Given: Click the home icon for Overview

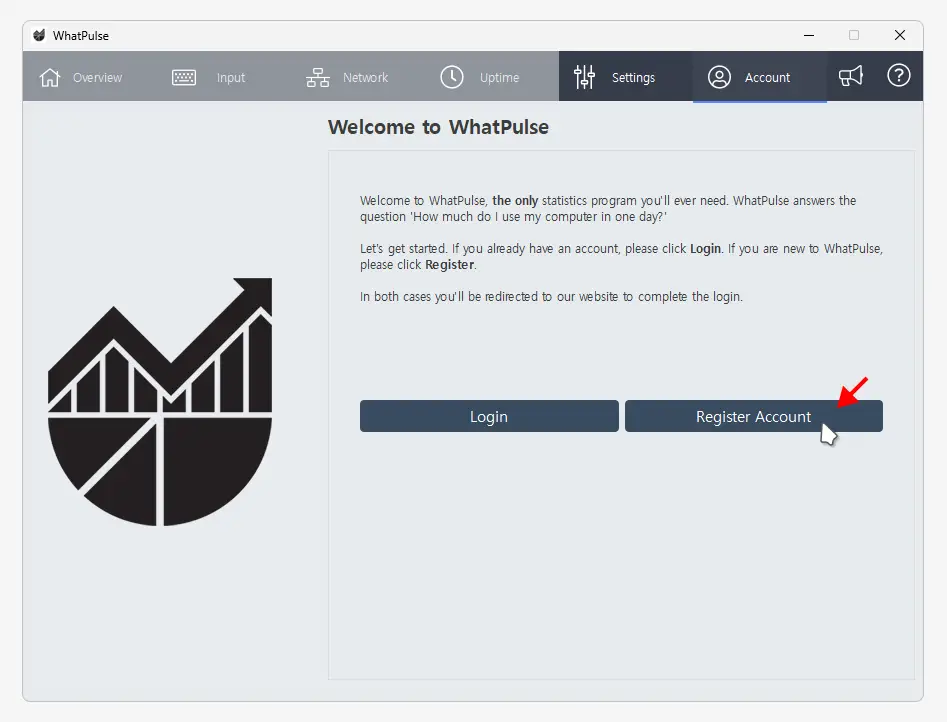Looking at the screenshot, I should [x=50, y=77].
